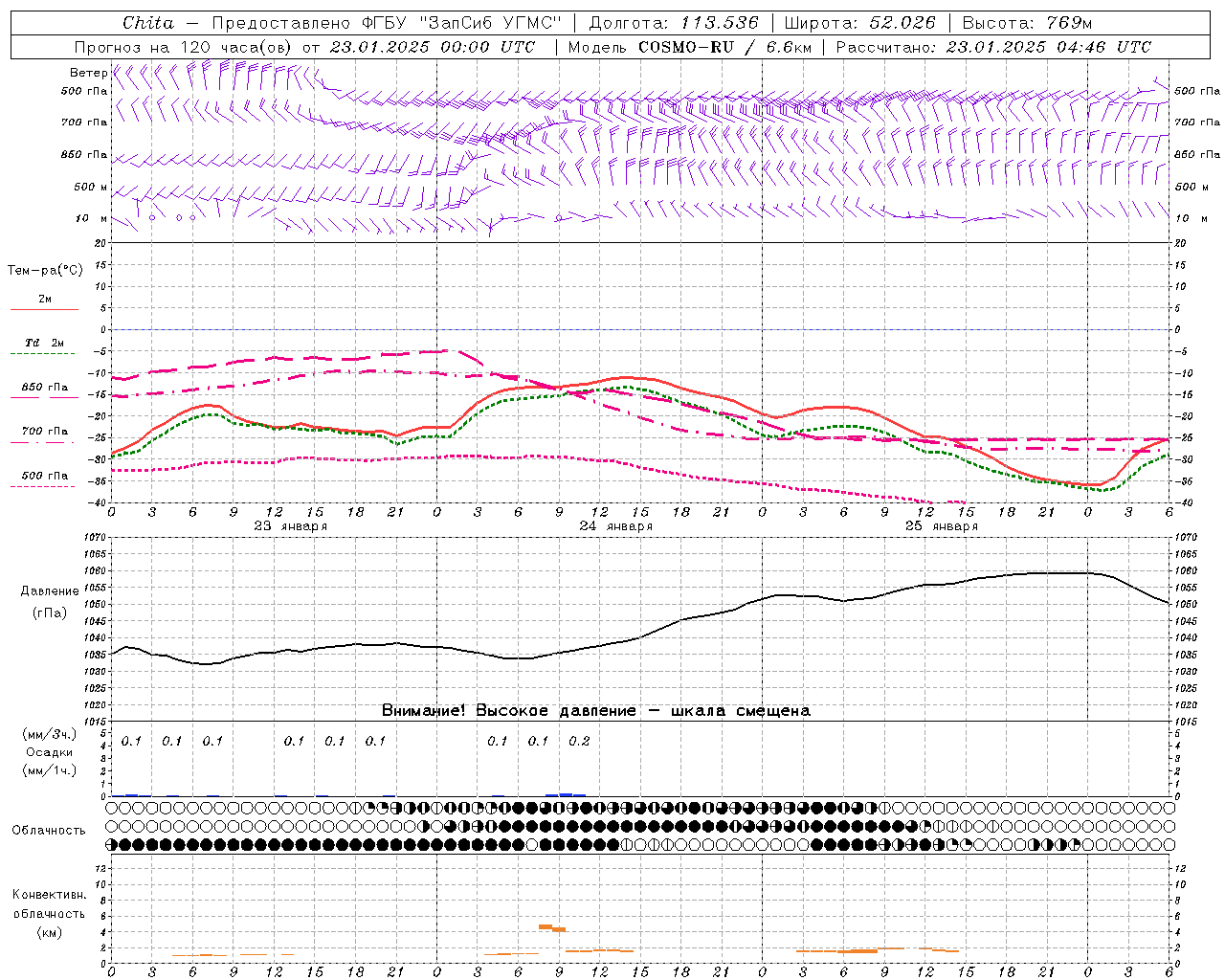1225x980 pixels.
Task: Click the "Осадки" precipitation label
Action: click(x=49, y=752)
